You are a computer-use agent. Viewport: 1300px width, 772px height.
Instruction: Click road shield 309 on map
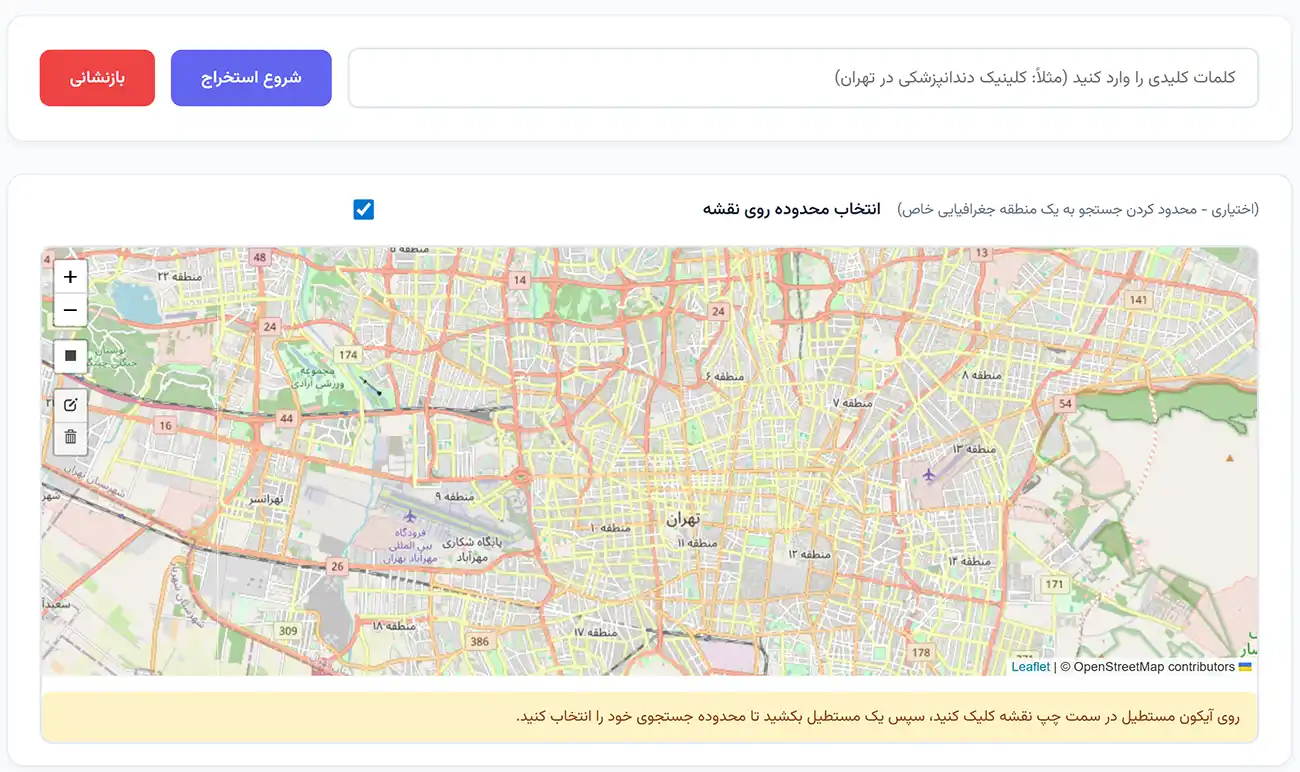pos(289,630)
